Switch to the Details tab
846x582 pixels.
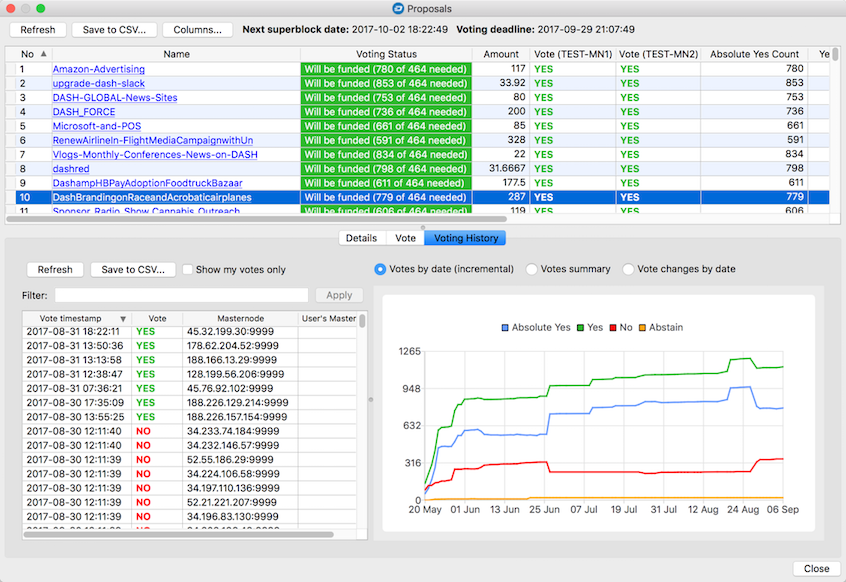361,238
